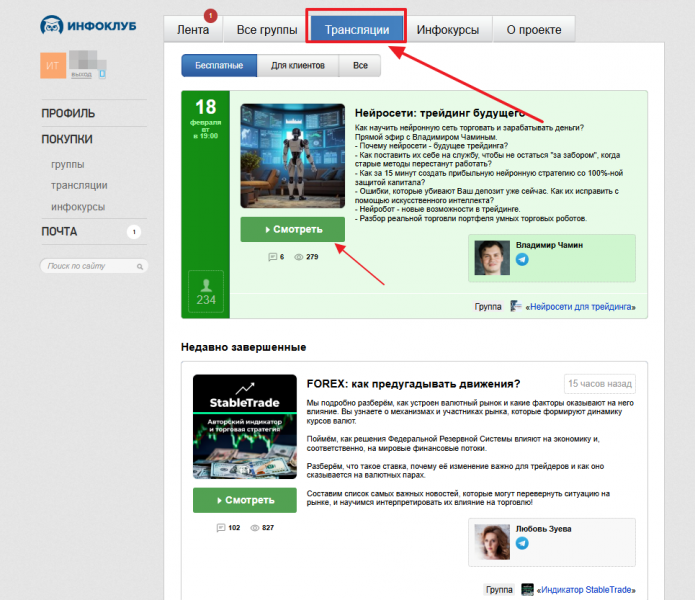Open the О проекте tab
Viewport: 695px width, 600px height.
[x=534, y=30]
